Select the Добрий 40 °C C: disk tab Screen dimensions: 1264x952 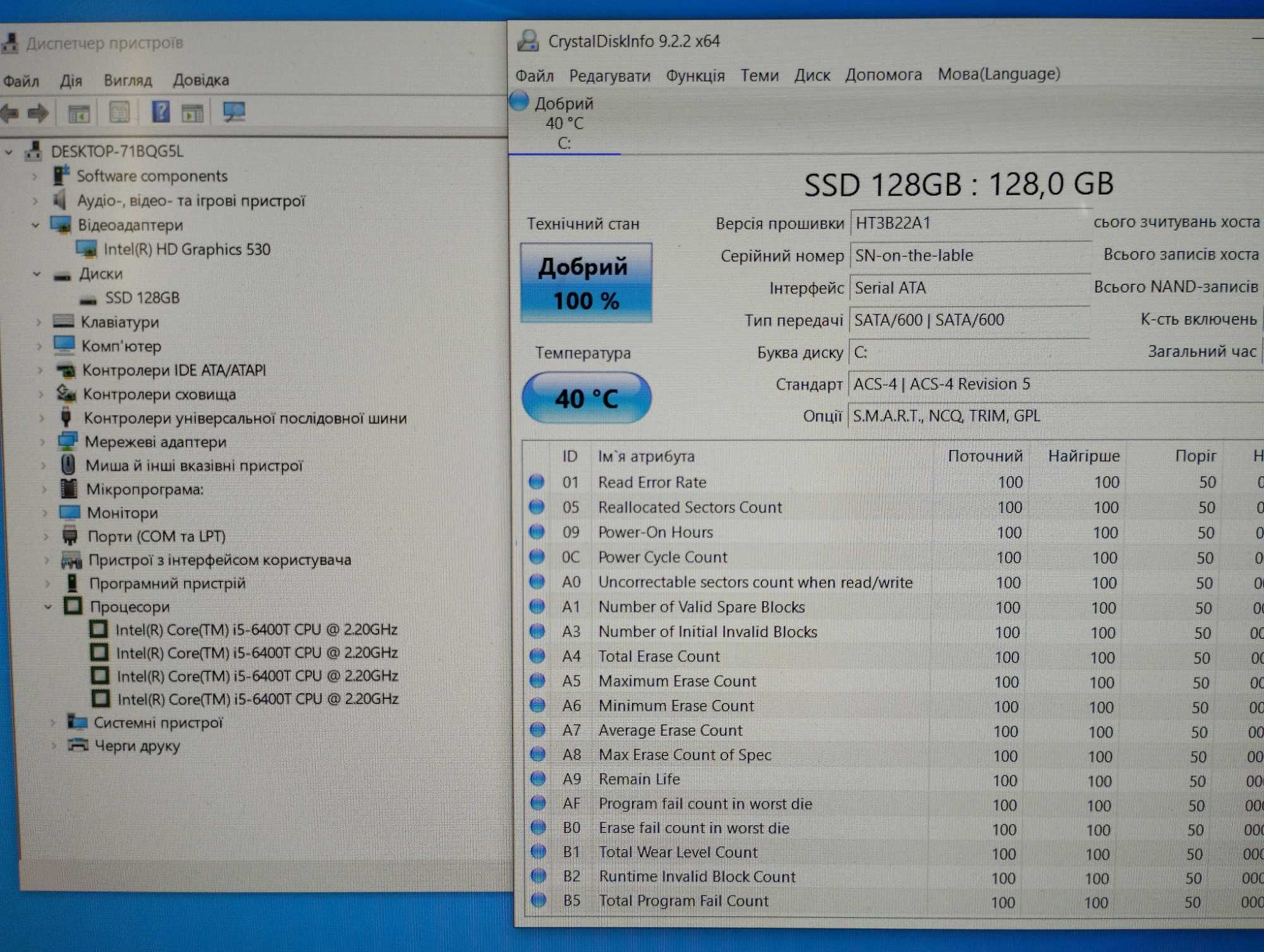click(564, 122)
